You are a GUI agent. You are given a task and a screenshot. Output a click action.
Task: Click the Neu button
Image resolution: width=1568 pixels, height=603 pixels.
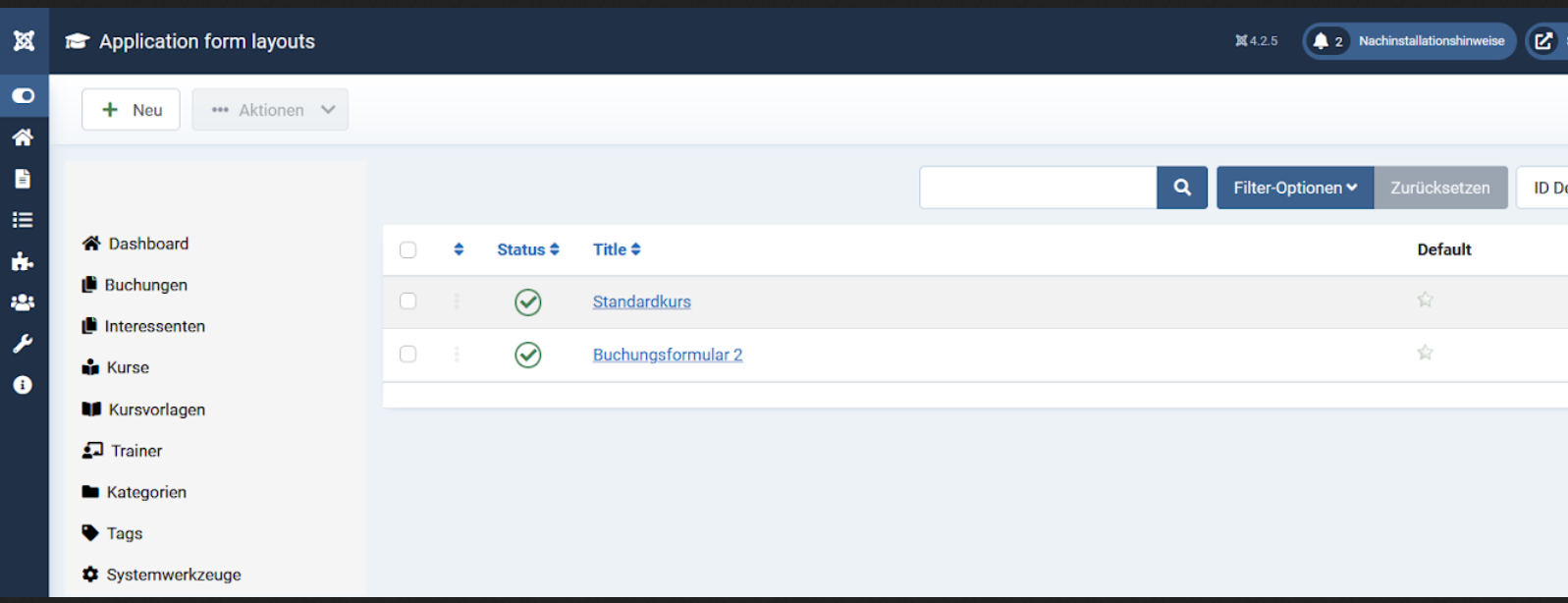[x=131, y=110]
